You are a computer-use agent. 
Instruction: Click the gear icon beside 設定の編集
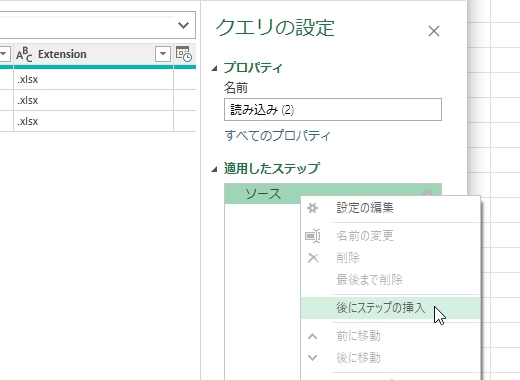312,208
